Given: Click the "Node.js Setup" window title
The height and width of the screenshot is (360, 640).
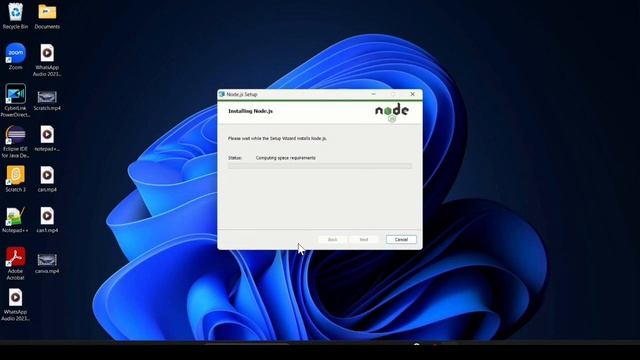Looking at the screenshot, I should pyautogui.click(x=242, y=94).
